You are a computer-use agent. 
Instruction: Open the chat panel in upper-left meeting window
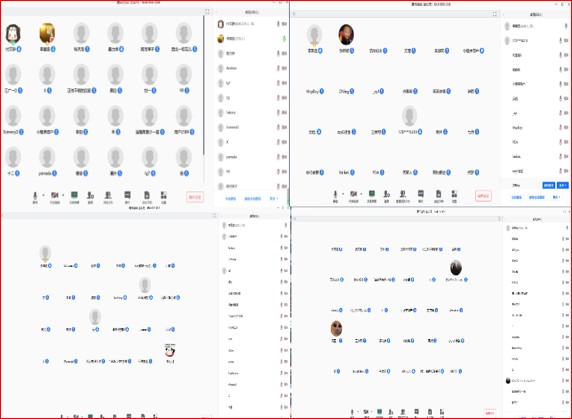[x=127, y=197]
